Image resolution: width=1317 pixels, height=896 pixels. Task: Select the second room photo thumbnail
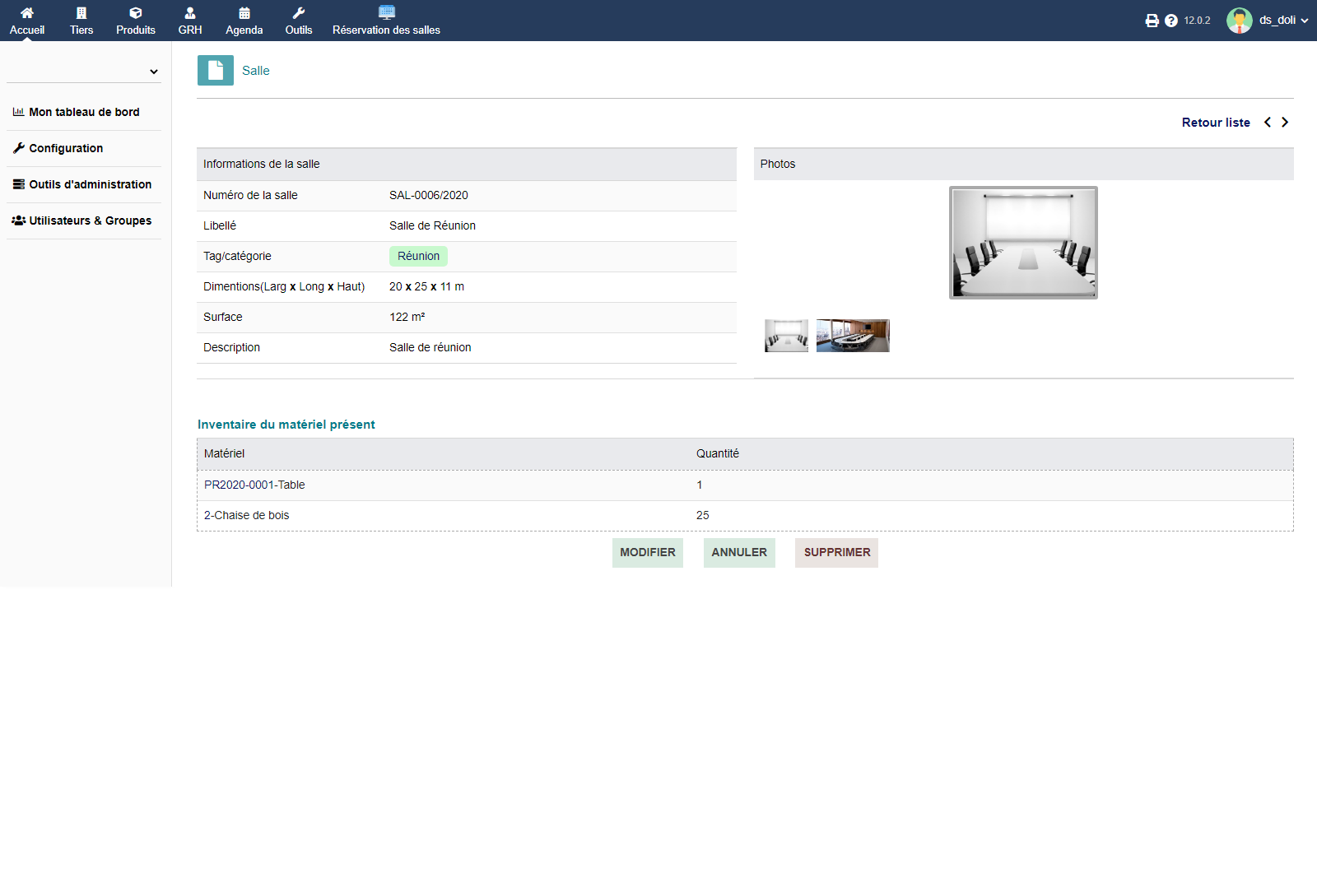pos(853,336)
